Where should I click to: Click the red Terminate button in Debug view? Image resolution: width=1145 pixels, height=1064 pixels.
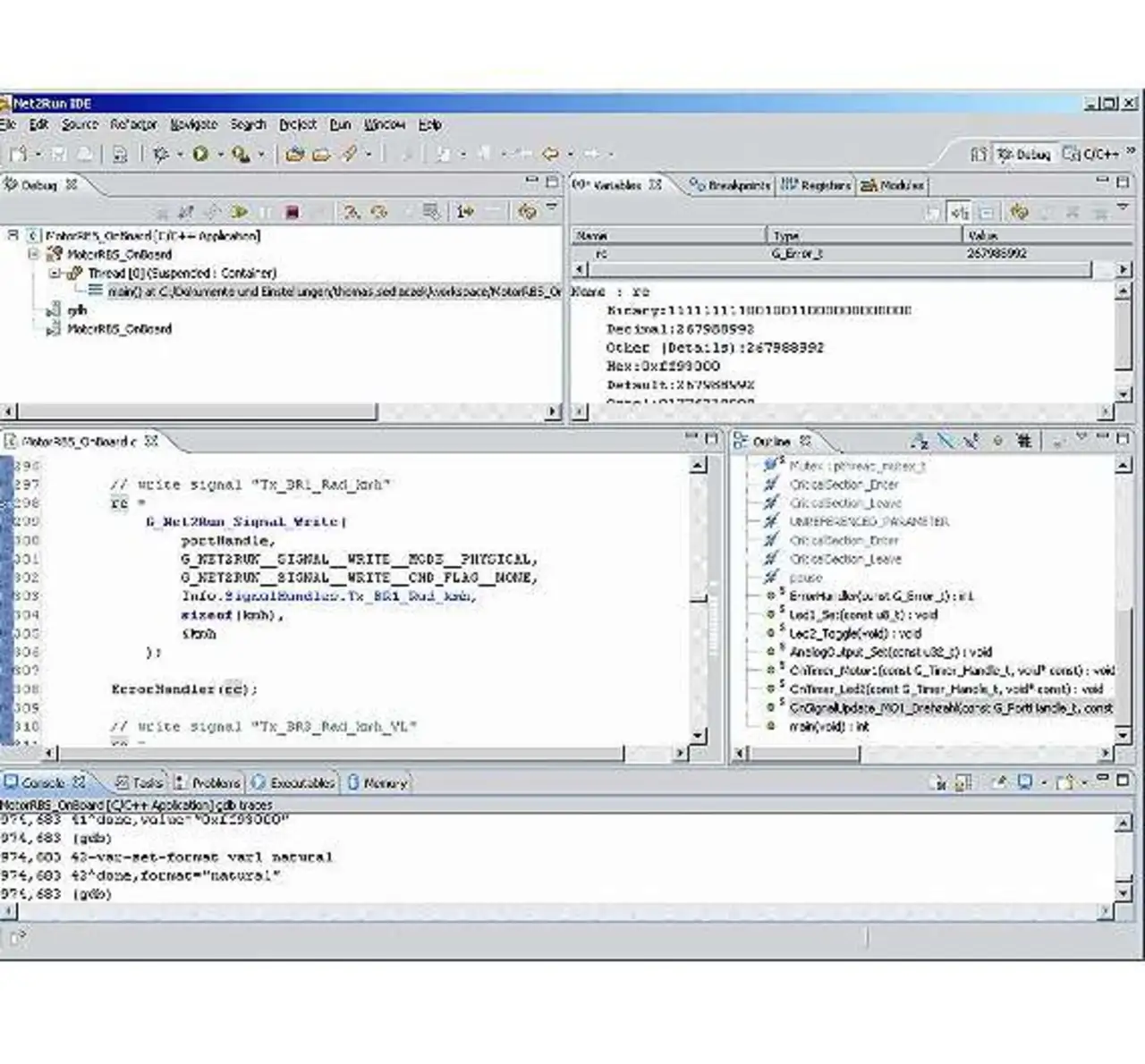pyautogui.click(x=292, y=212)
